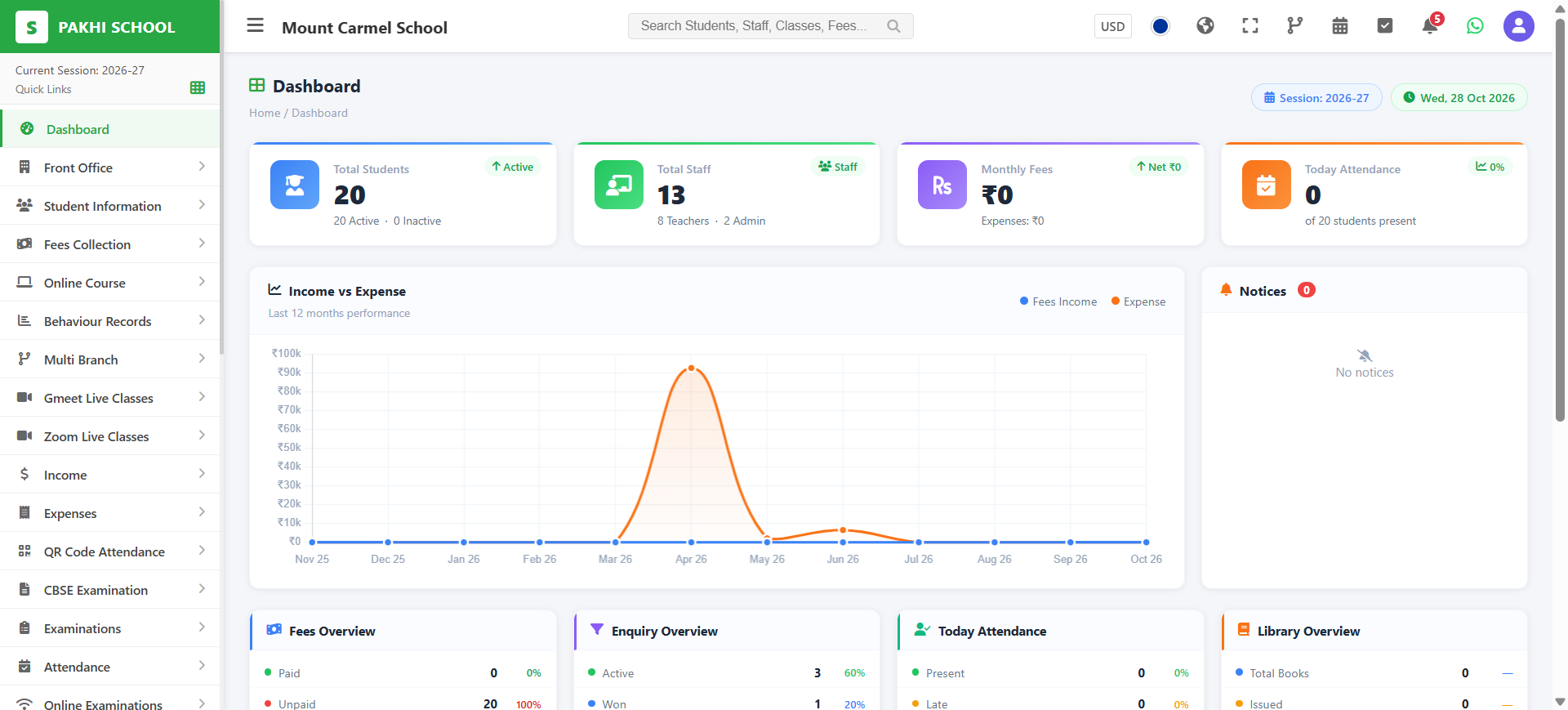
Task: Expand the Front Office menu
Action: pos(110,167)
